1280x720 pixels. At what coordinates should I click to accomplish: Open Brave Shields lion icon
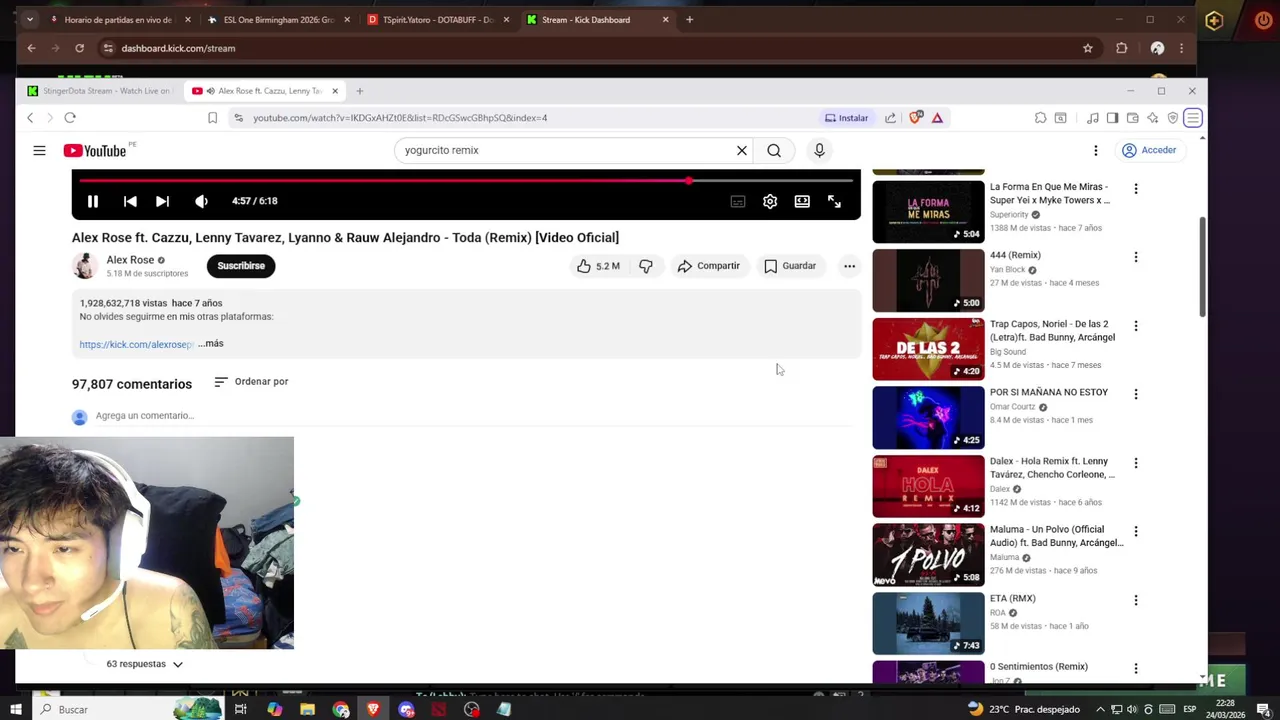pyautogui.click(x=915, y=118)
